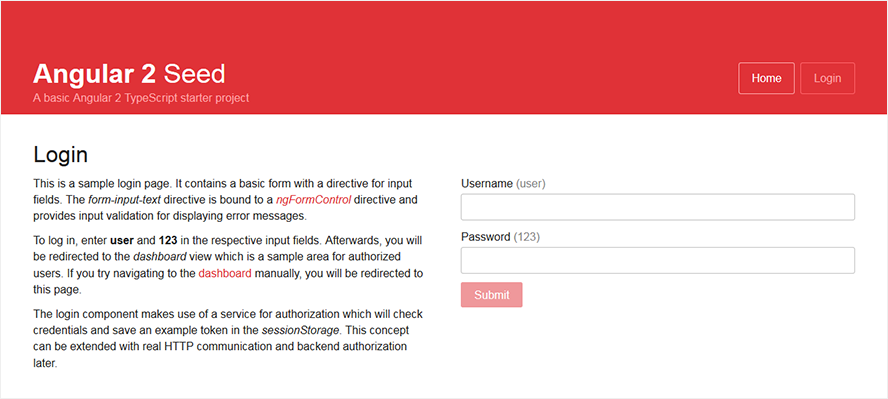
Task: Click the bold 123 in instructions
Action: 169,241
